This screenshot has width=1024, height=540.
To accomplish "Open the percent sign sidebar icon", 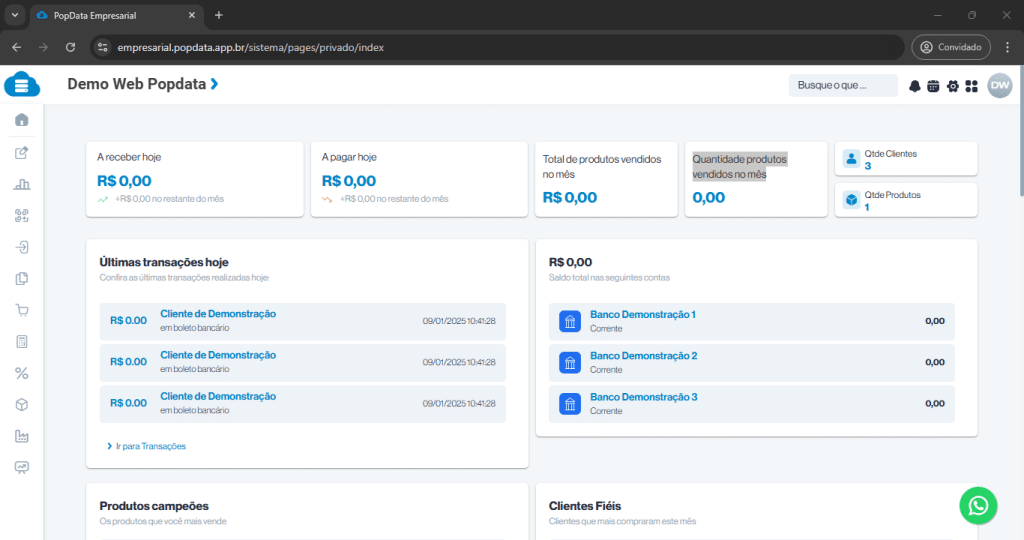I will click(x=21, y=373).
